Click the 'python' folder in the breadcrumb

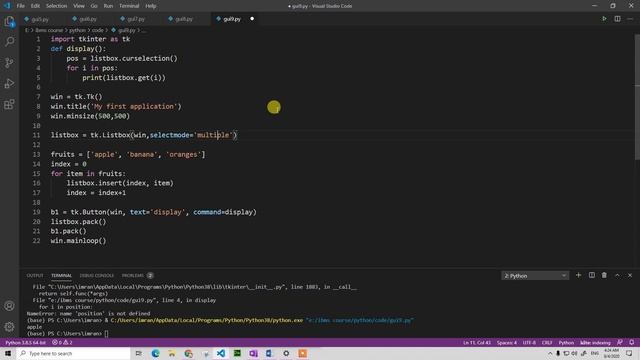tap(77, 30)
